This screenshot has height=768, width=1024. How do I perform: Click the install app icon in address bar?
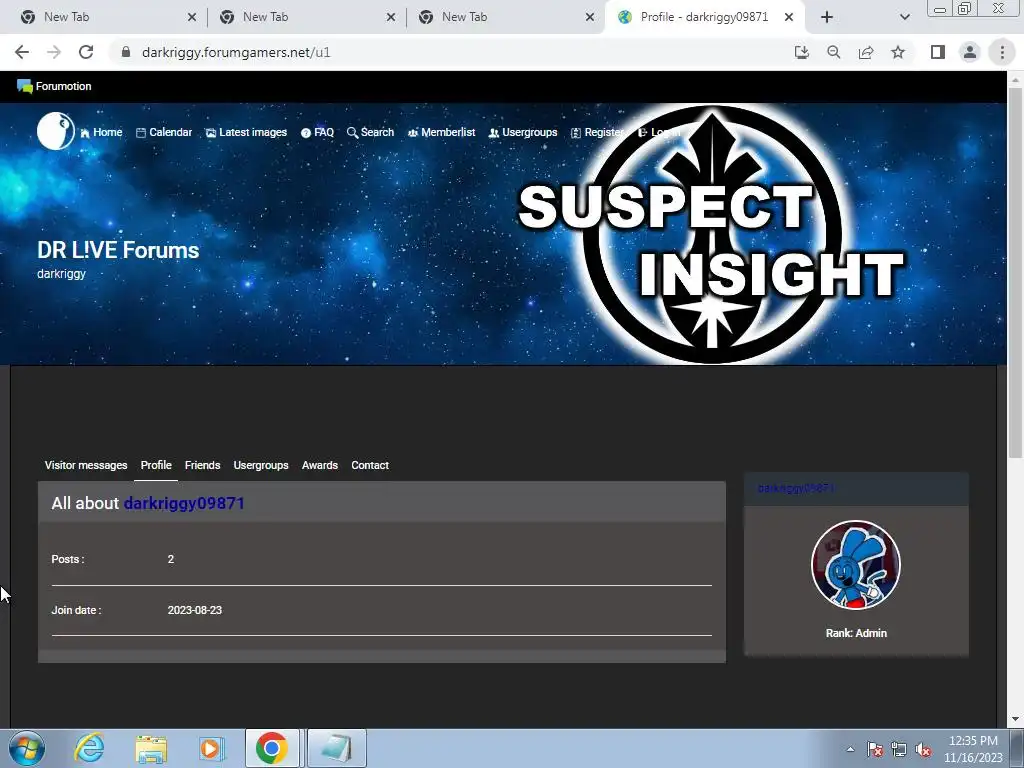(x=801, y=52)
